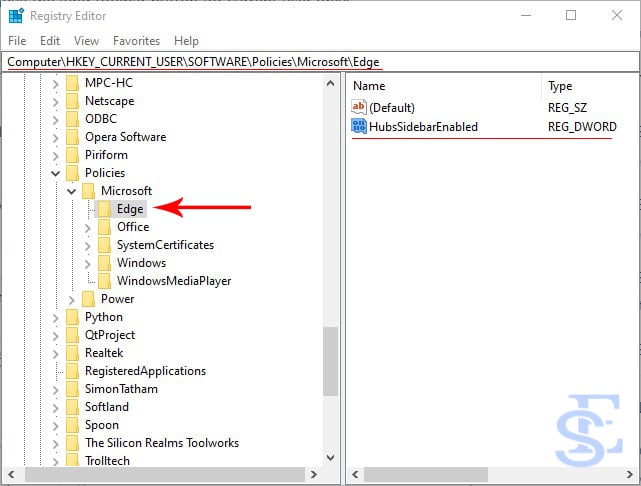The image size is (641, 486).
Task: Select the Spoon folder icon
Action: [72, 425]
